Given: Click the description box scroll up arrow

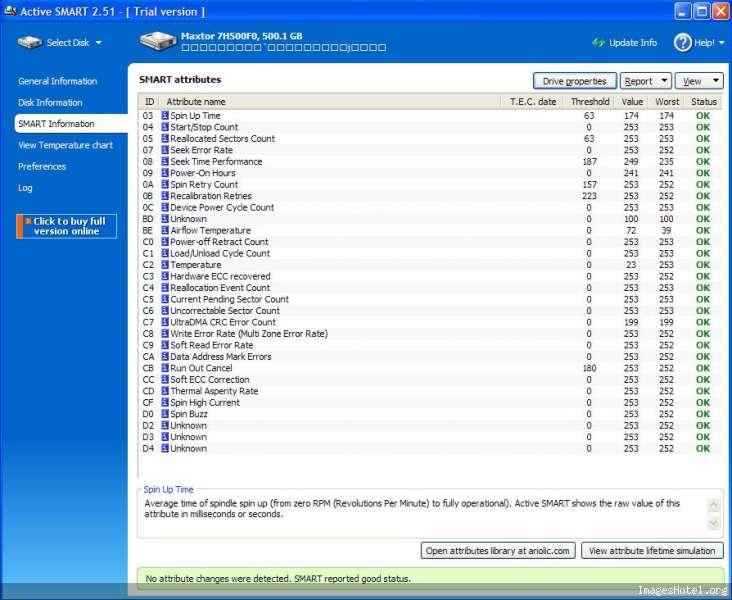Looking at the screenshot, I should (713, 505).
